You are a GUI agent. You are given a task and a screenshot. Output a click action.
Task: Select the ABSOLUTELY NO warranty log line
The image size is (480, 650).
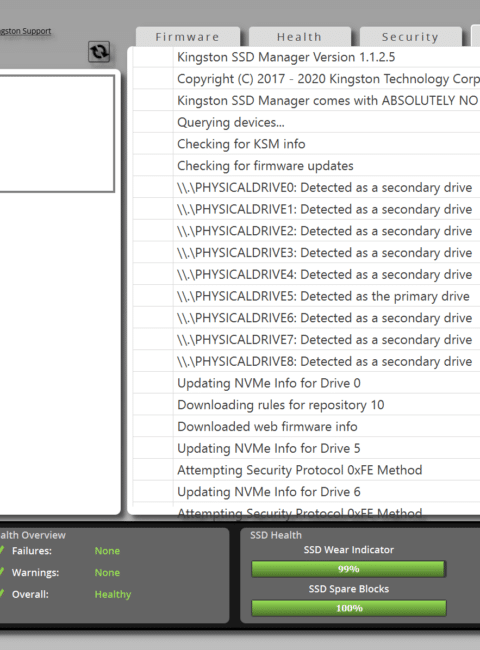pos(306,100)
